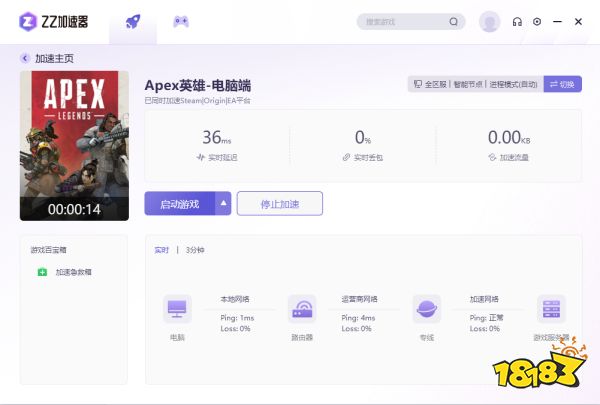Click the 实时丢包 link icon
The height and width of the screenshot is (405, 600).
pos(346,157)
